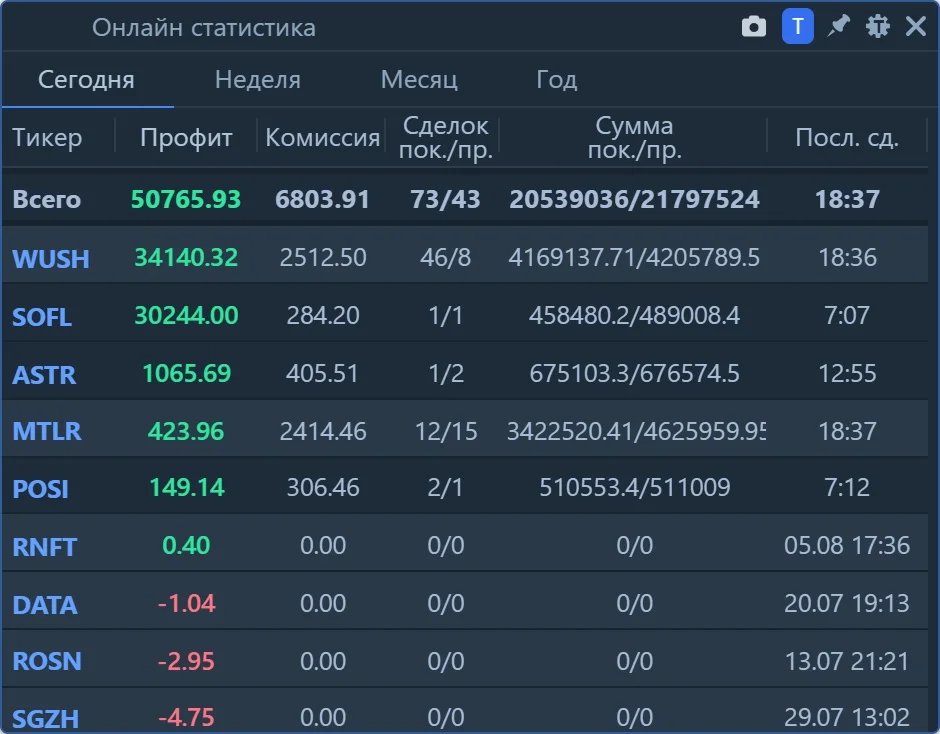Open the Год tab
The image size is (940, 734).
(x=557, y=80)
